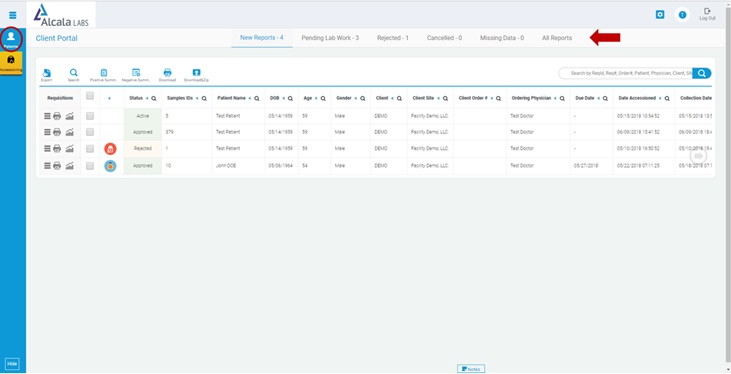Open the Rejected - 1 tab
Viewport: 731px width, 374px height.
pos(393,38)
